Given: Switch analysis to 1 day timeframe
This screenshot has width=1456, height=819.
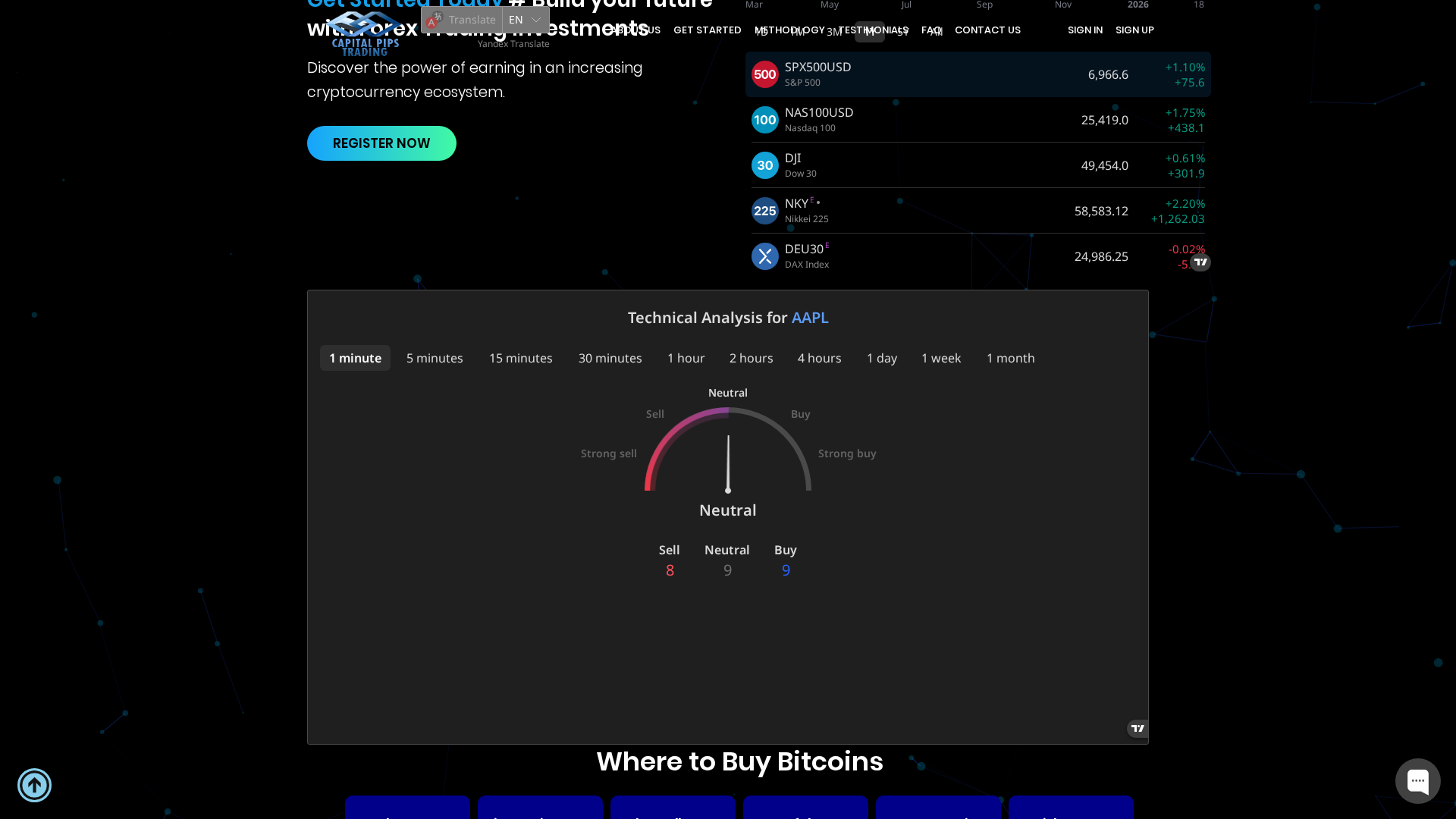Looking at the screenshot, I should point(882,358).
